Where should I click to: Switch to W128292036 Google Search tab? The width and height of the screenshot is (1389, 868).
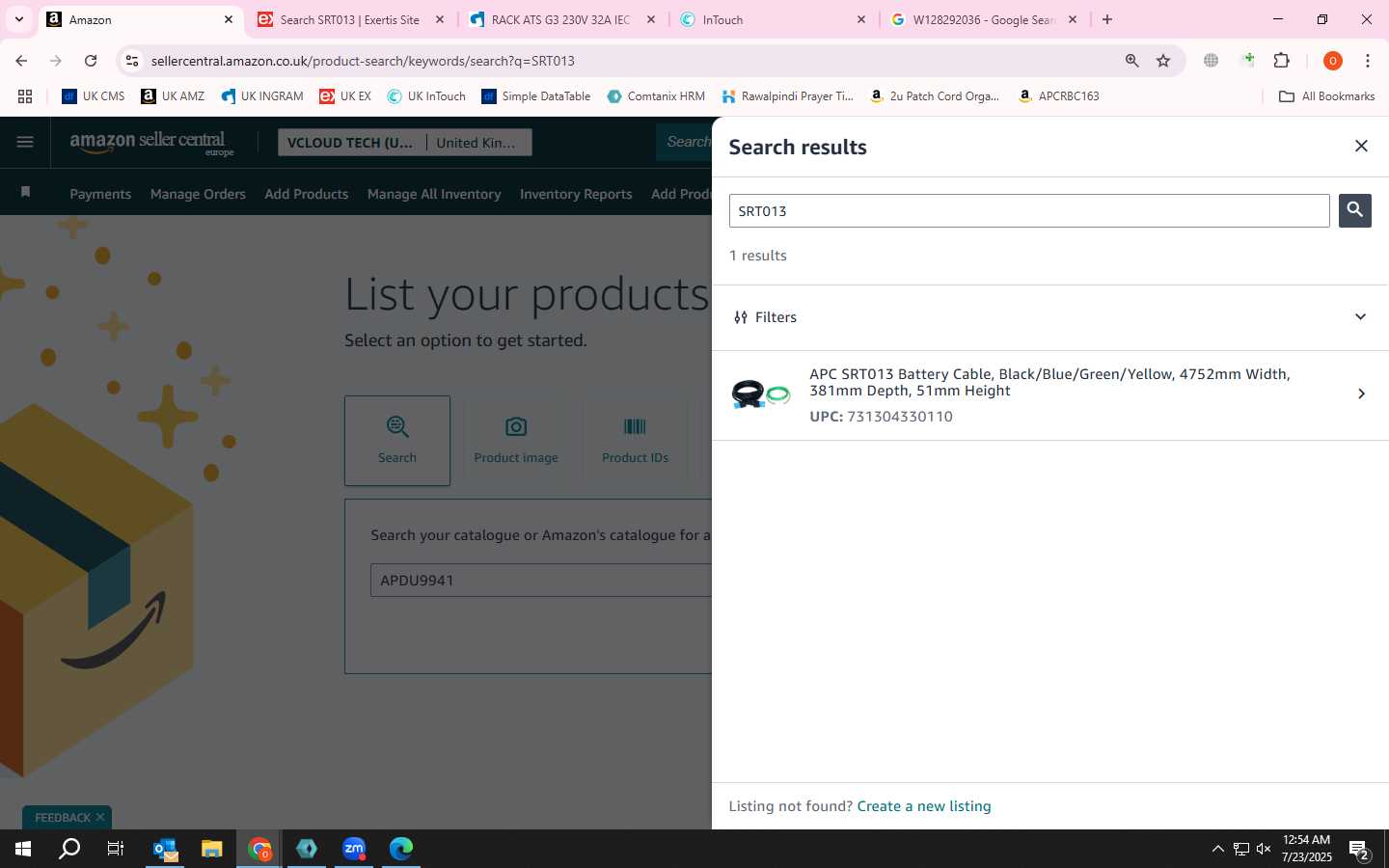983,19
